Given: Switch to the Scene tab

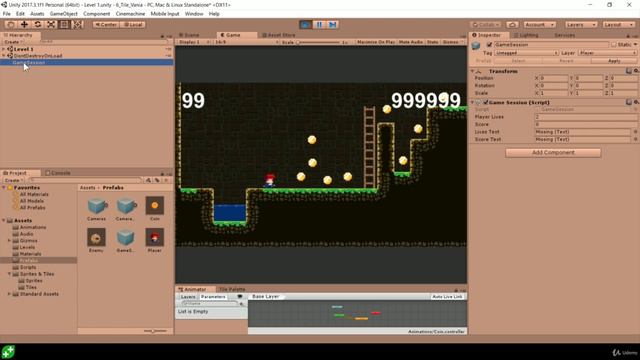Looking at the screenshot, I should (191, 35).
